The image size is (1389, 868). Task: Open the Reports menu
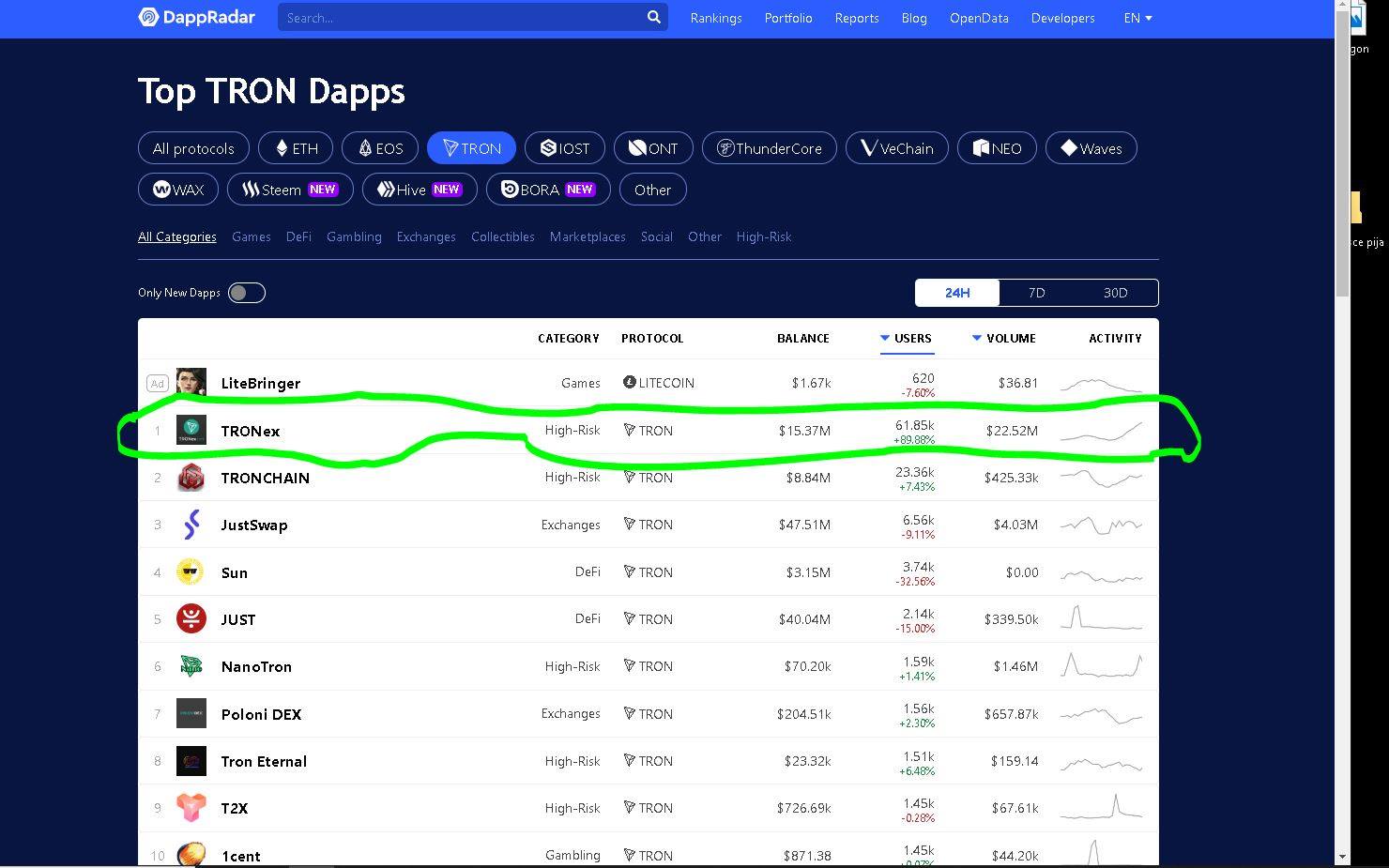point(857,18)
